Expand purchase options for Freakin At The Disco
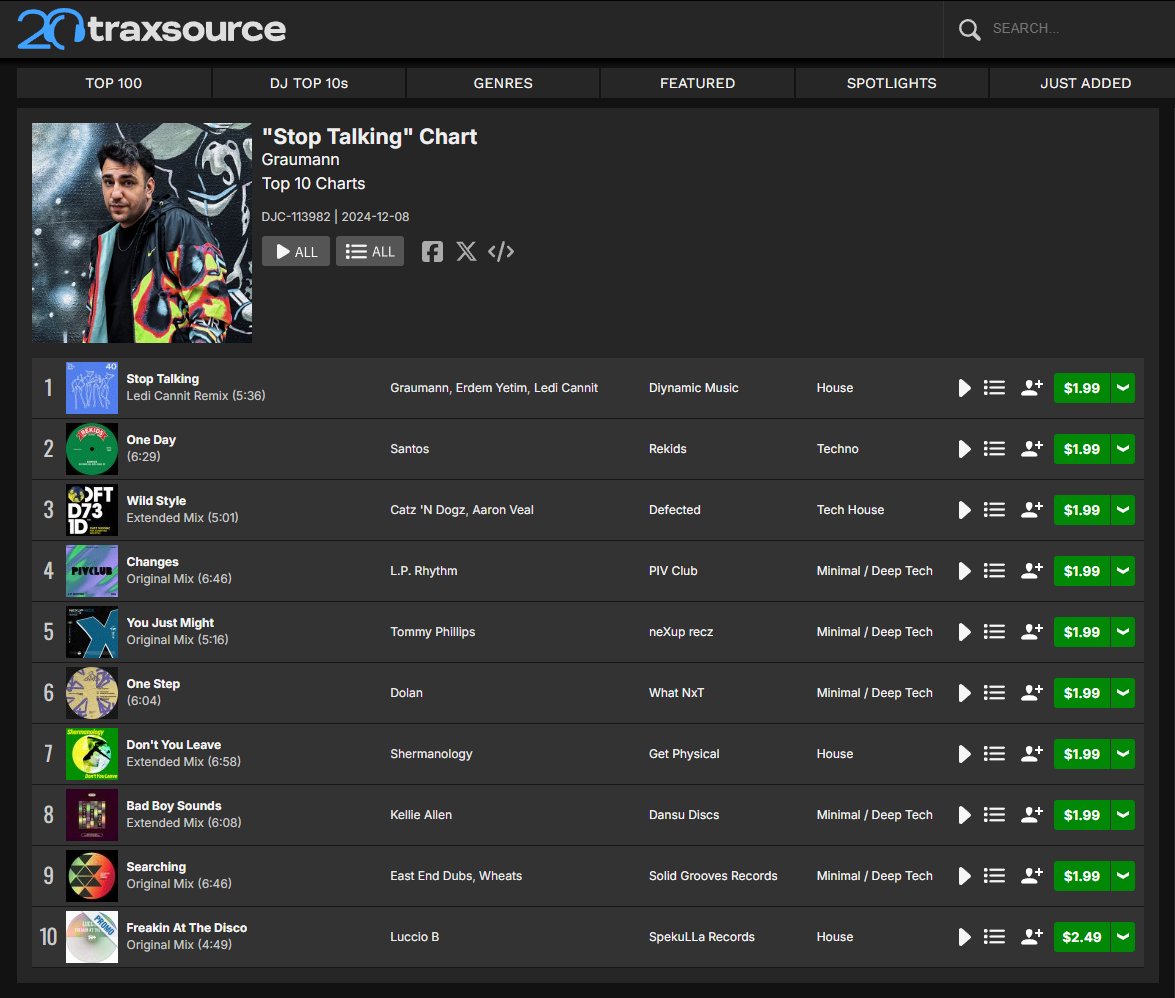This screenshot has width=1175, height=998. (x=1123, y=937)
